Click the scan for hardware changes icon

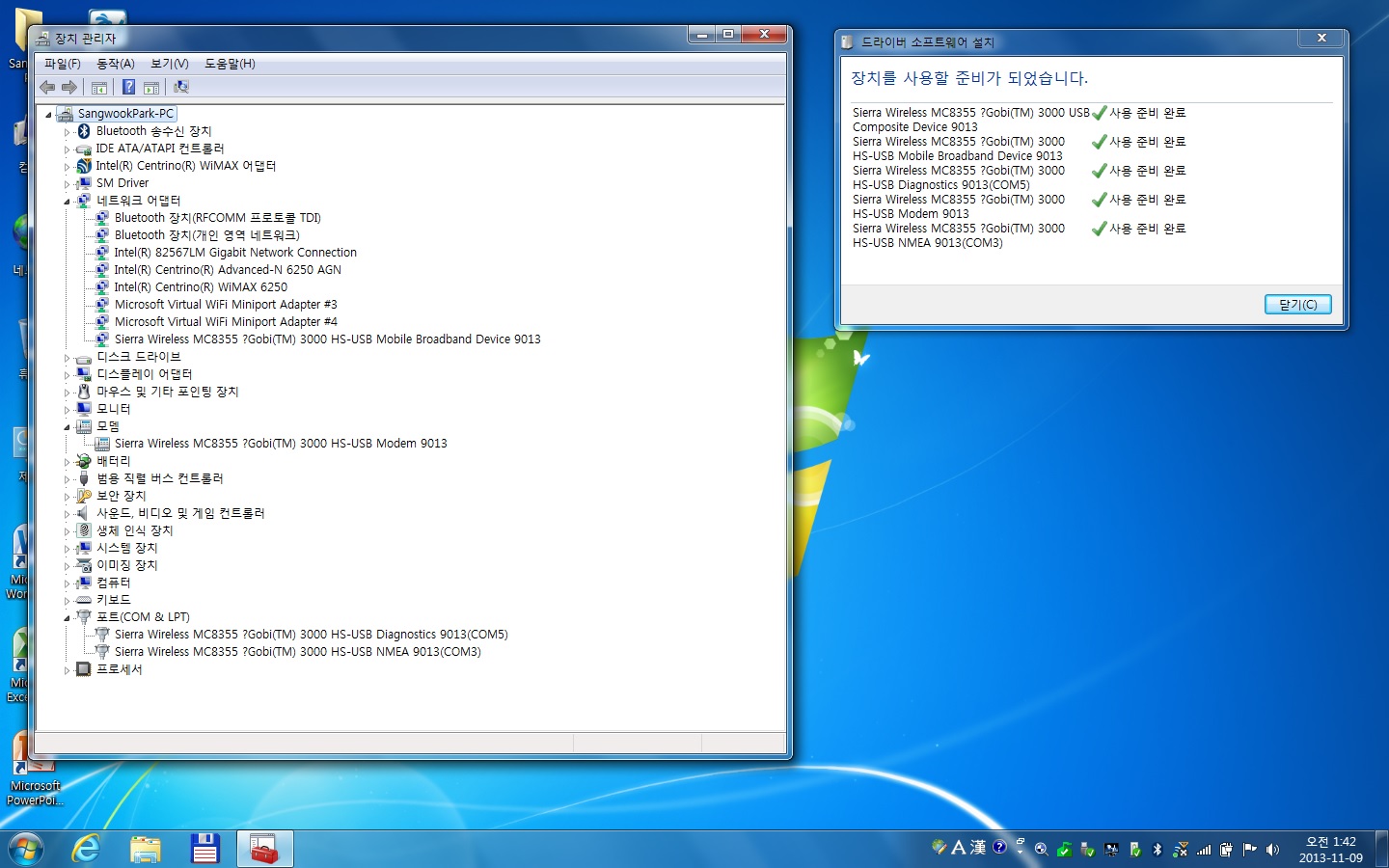[x=180, y=87]
